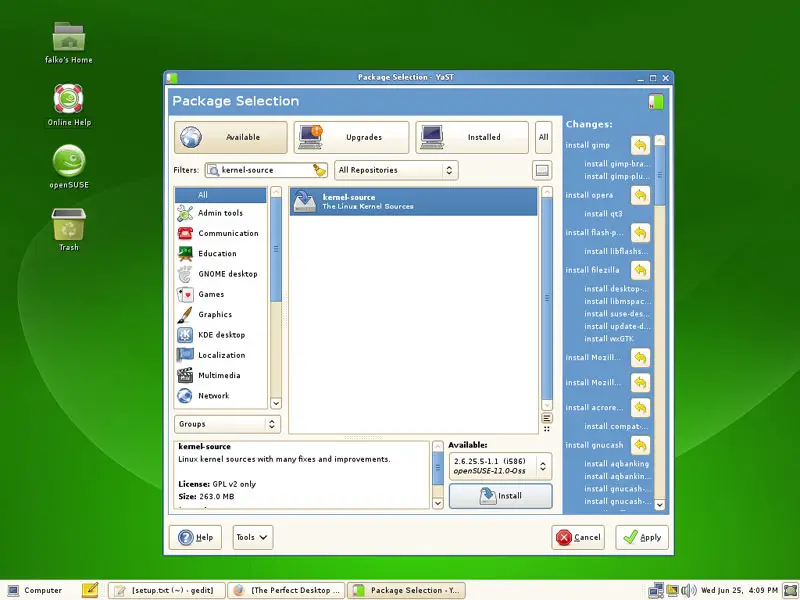Viewport: 800px width, 600px height.
Task: Switch to the All packages view
Action: [543, 137]
